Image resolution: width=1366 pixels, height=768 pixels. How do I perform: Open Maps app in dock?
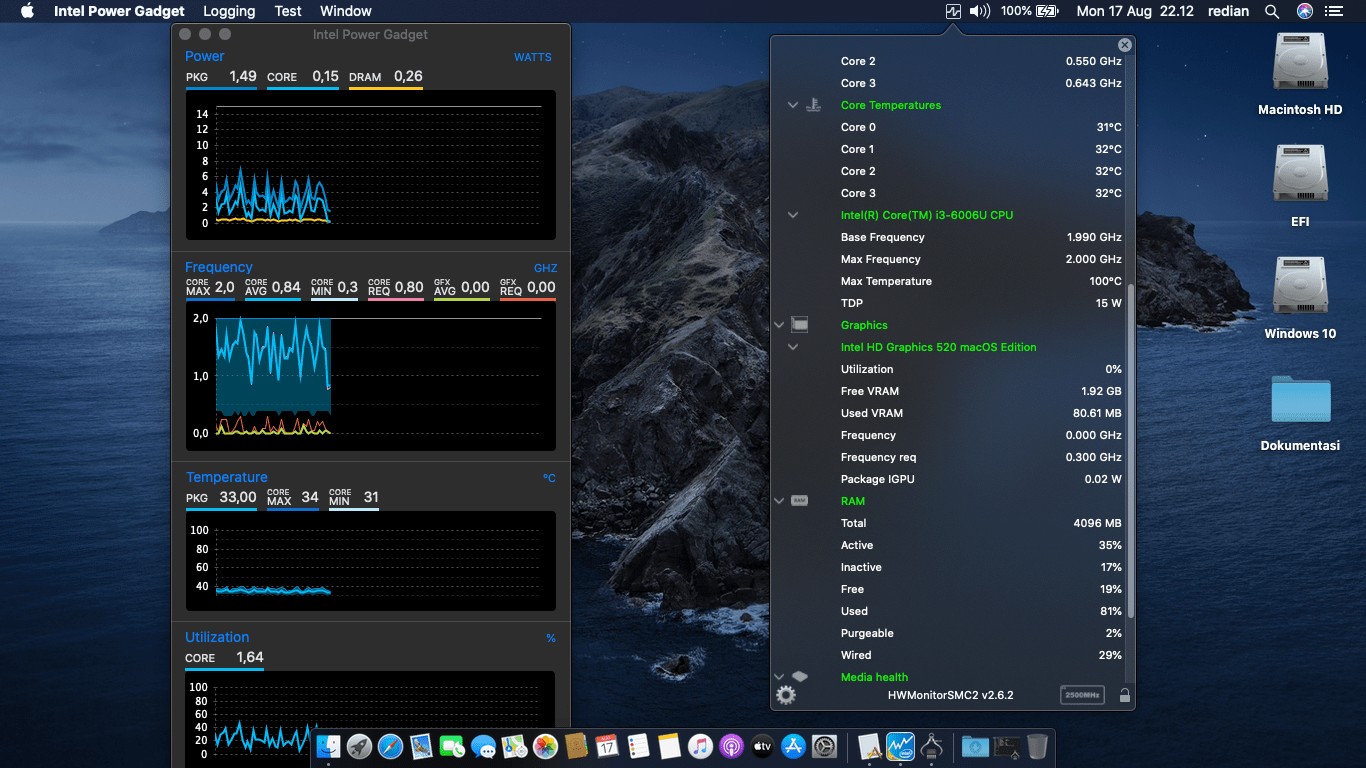(x=515, y=746)
